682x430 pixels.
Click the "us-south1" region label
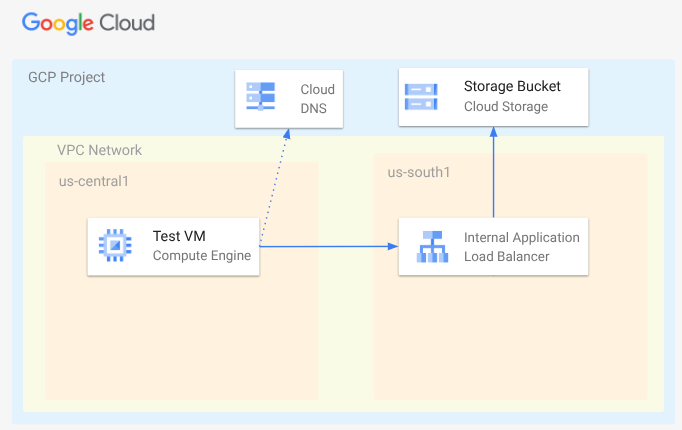[419, 172]
